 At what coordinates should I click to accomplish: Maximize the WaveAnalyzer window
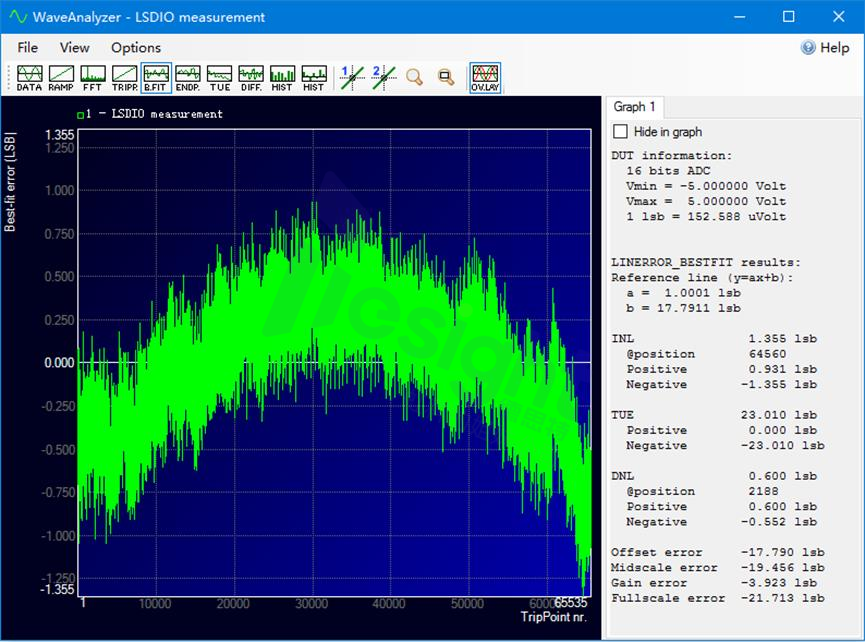tap(789, 17)
